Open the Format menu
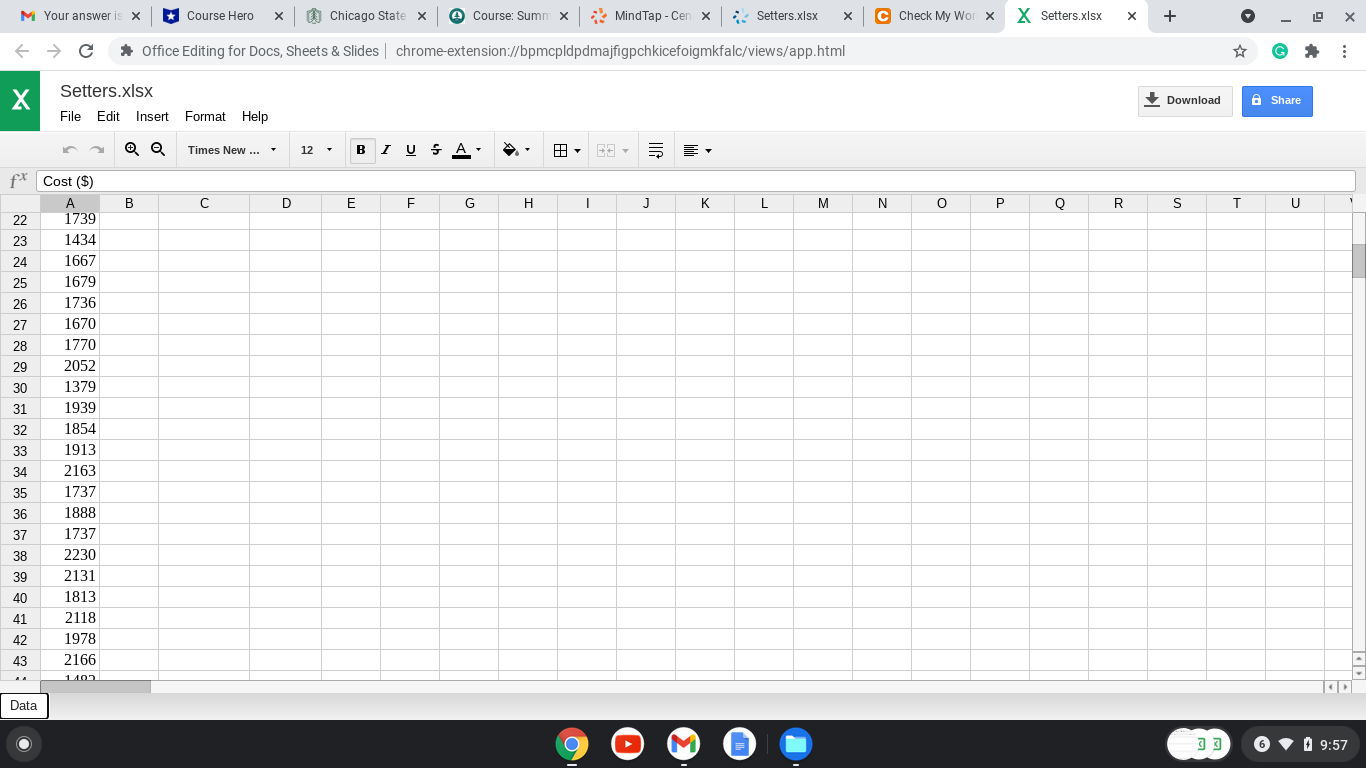 click(205, 116)
